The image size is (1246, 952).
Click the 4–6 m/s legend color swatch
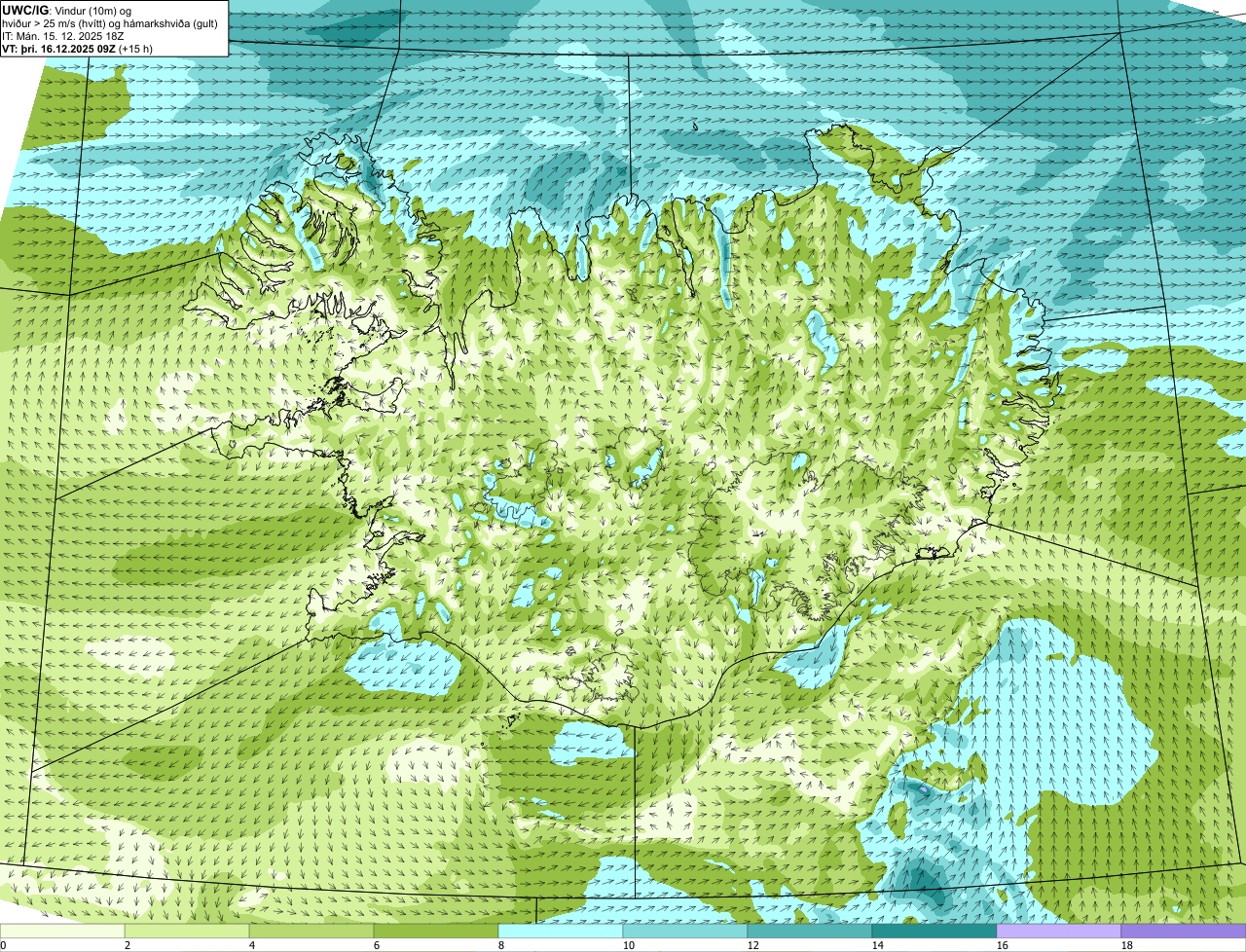click(312, 931)
